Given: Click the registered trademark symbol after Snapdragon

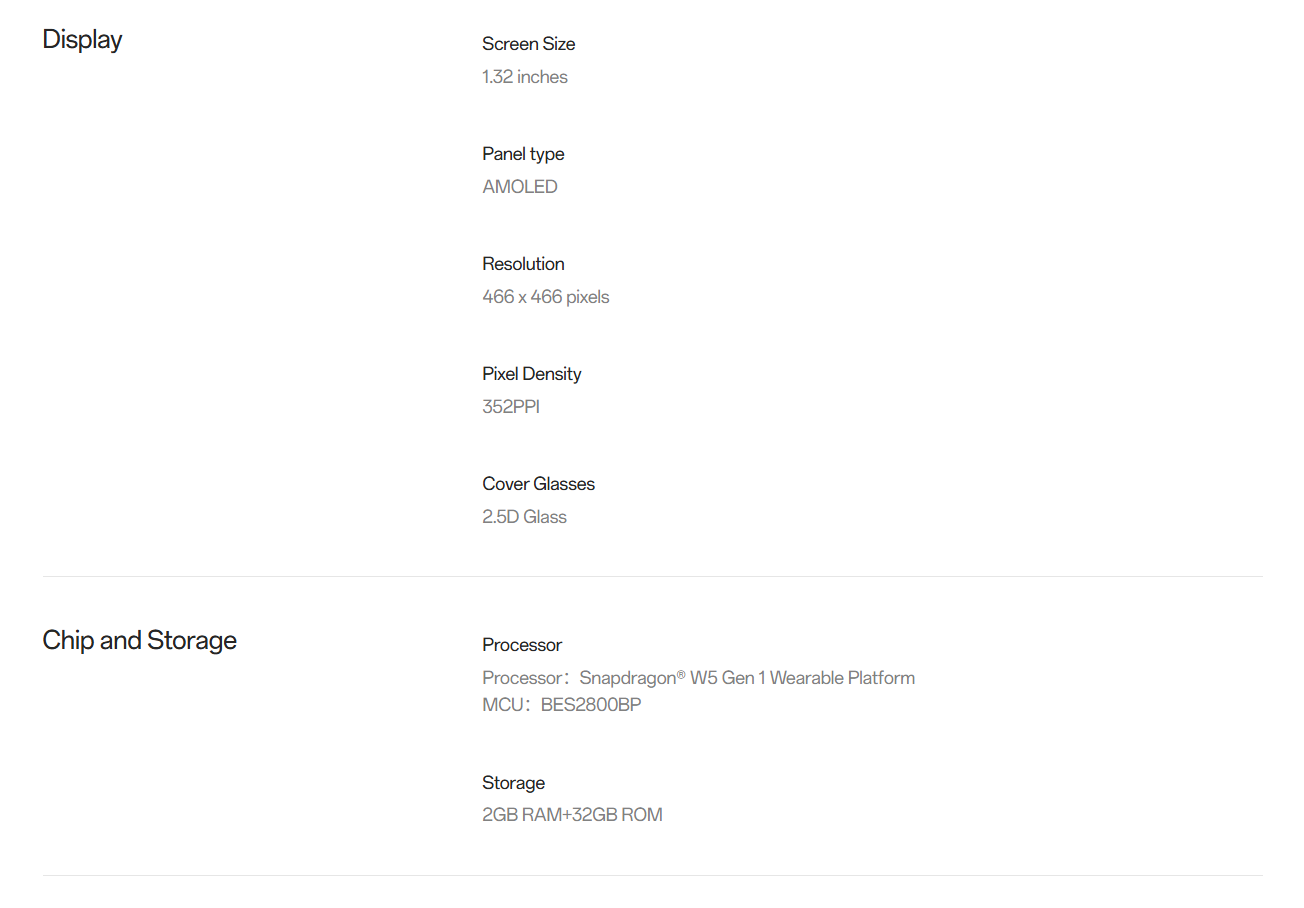Looking at the screenshot, I should click(x=681, y=675).
